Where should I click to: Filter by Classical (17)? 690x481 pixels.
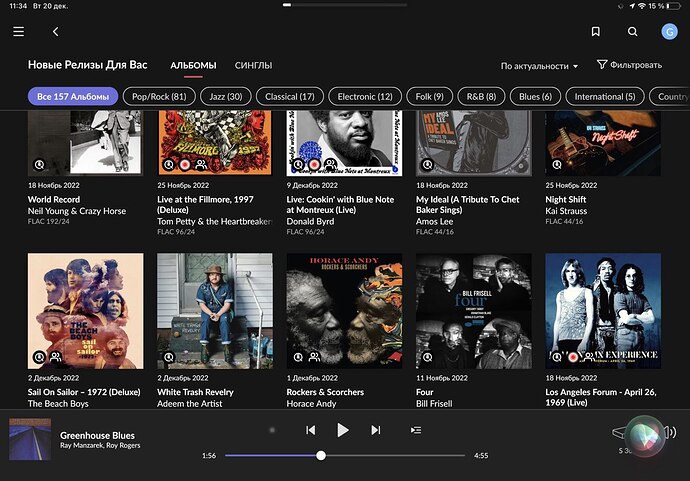290,96
